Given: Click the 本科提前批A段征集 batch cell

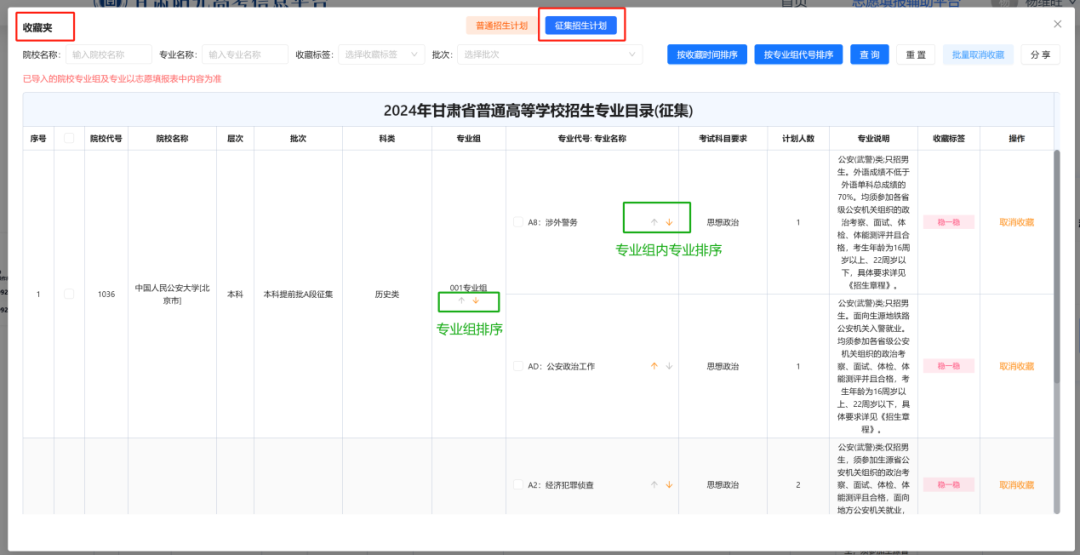Looking at the screenshot, I should point(298,294).
